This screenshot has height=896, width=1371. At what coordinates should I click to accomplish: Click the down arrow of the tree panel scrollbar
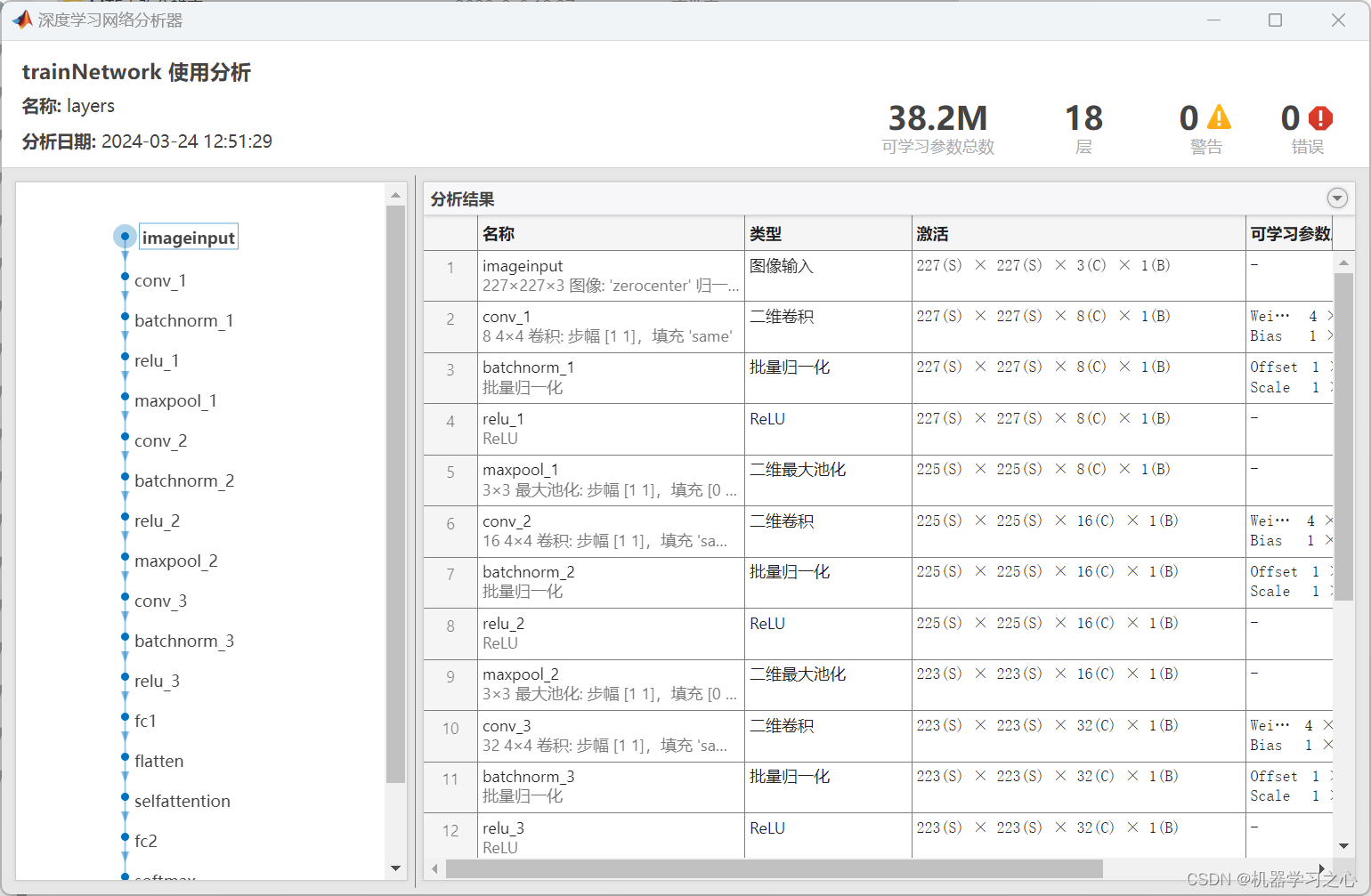click(x=395, y=868)
